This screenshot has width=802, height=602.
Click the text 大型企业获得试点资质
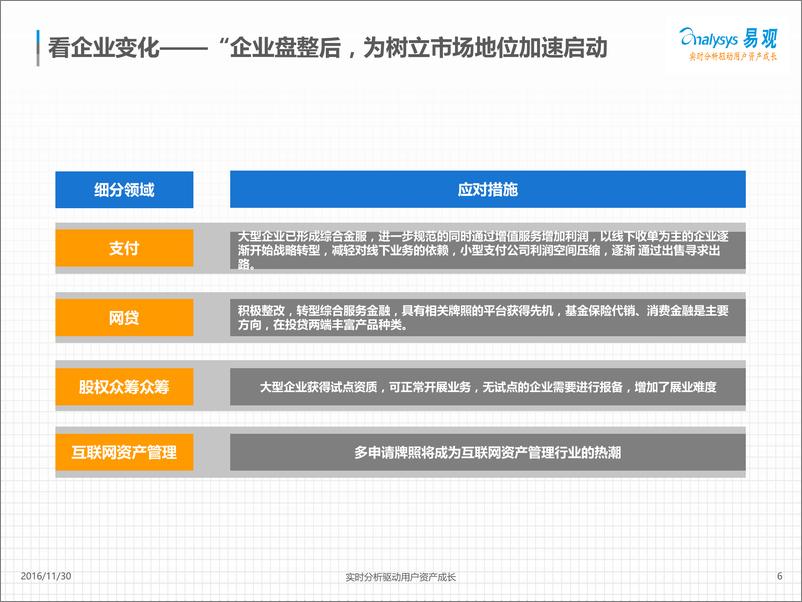(318, 387)
